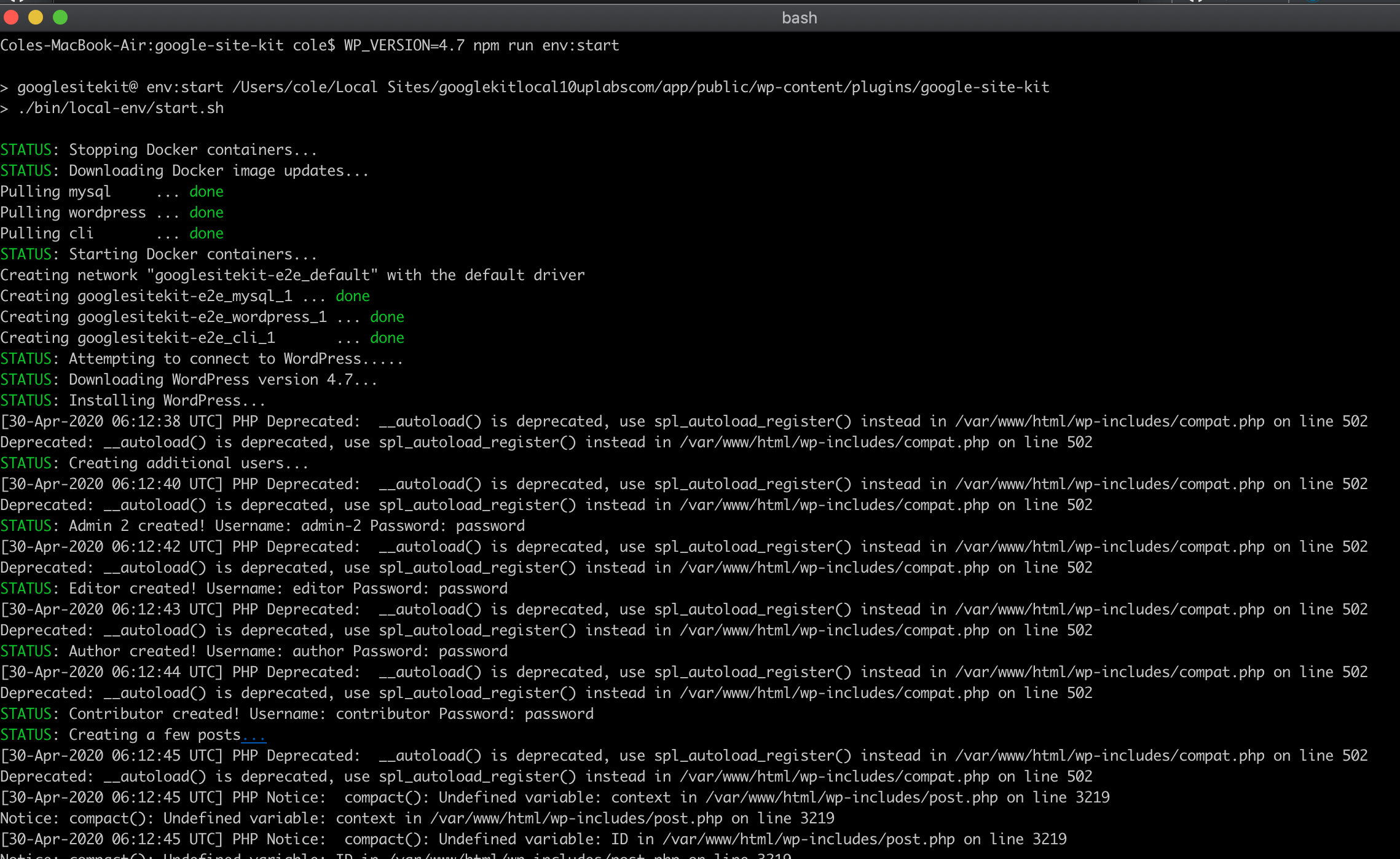Click the 06:12:40 UTC PHP Deprecated line

(684, 484)
